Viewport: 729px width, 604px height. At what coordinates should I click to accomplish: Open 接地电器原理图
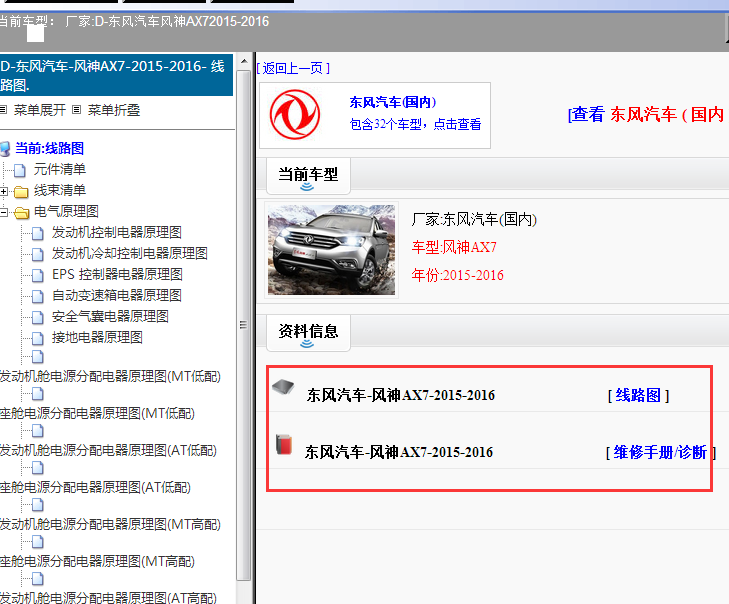click(97, 337)
